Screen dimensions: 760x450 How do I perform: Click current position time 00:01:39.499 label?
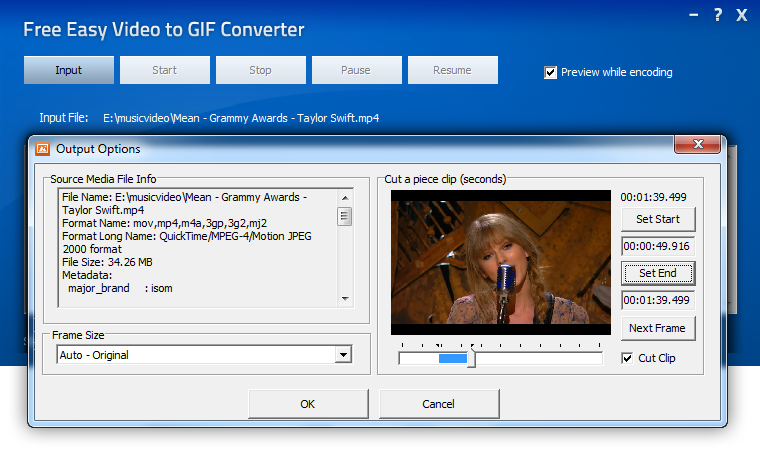[653, 197]
